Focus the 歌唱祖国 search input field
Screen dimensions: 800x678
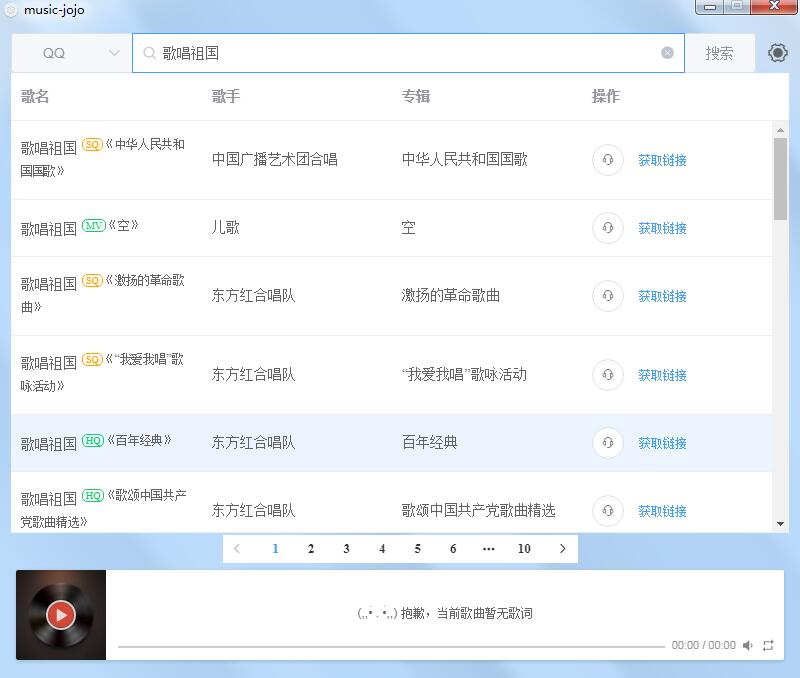pyautogui.click(x=408, y=53)
